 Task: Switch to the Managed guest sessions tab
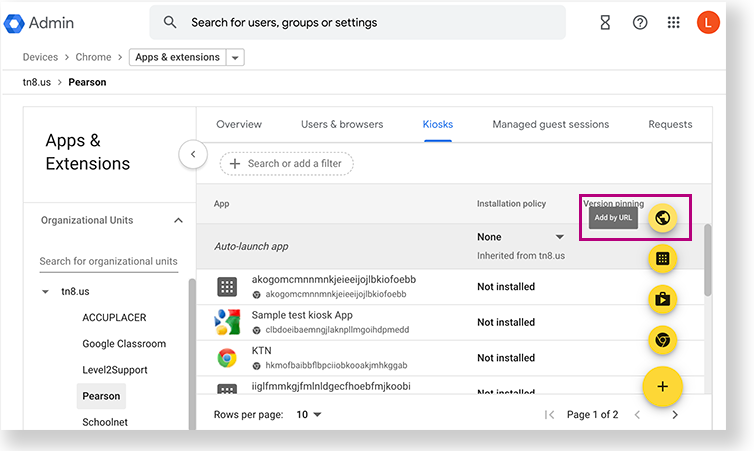[550, 125]
